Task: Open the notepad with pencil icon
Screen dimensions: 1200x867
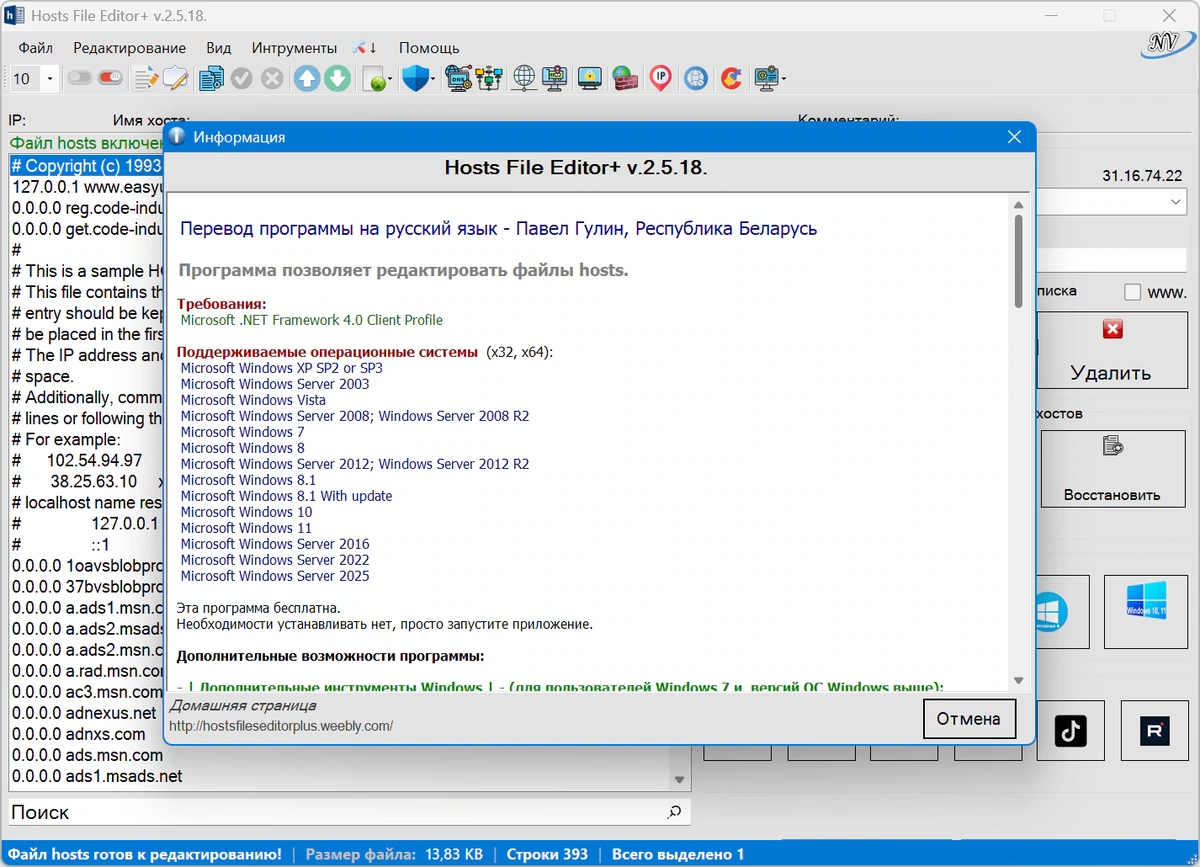Action: coord(176,78)
